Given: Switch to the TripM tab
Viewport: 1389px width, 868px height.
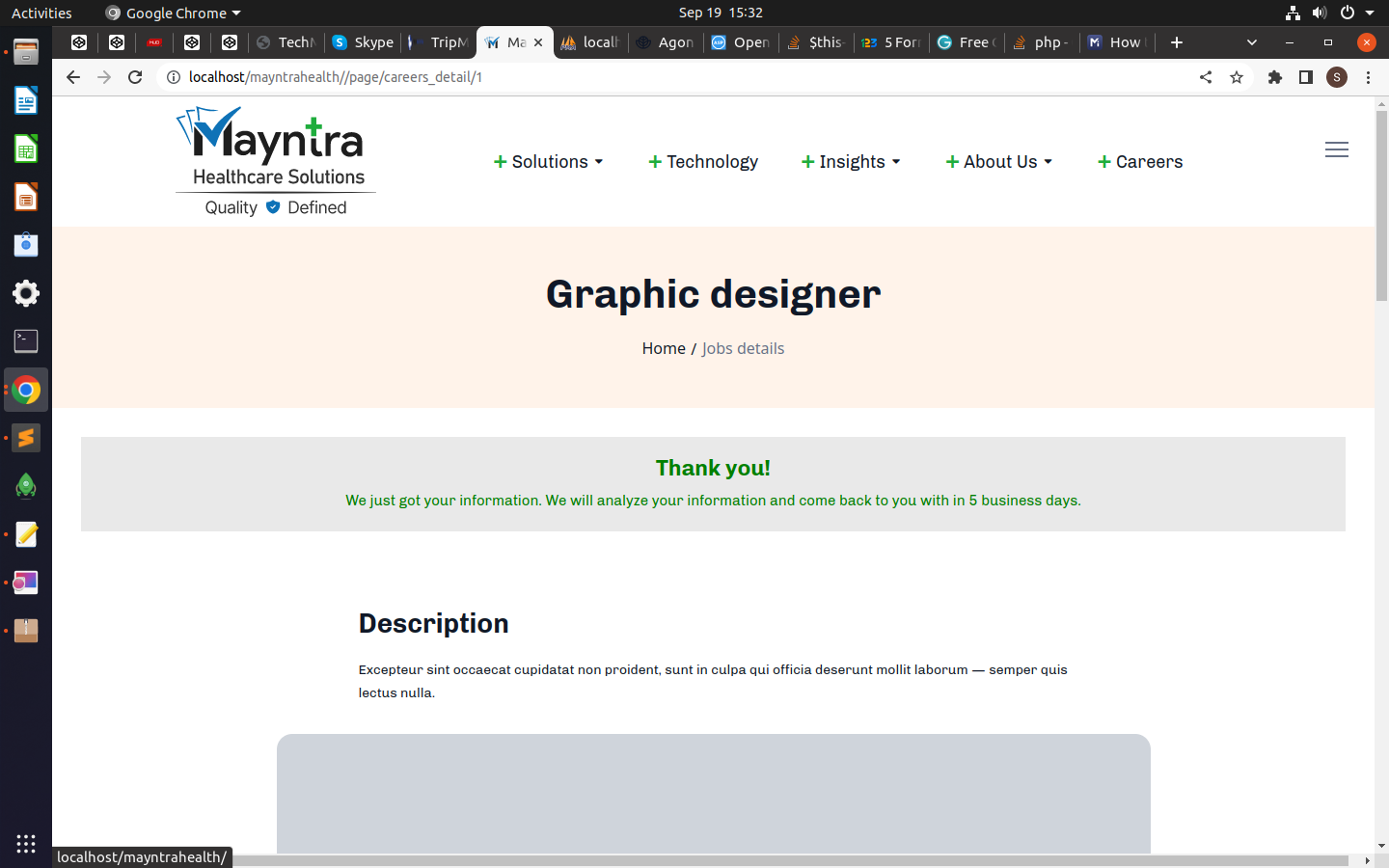Looking at the screenshot, I should click(x=439, y=42).
